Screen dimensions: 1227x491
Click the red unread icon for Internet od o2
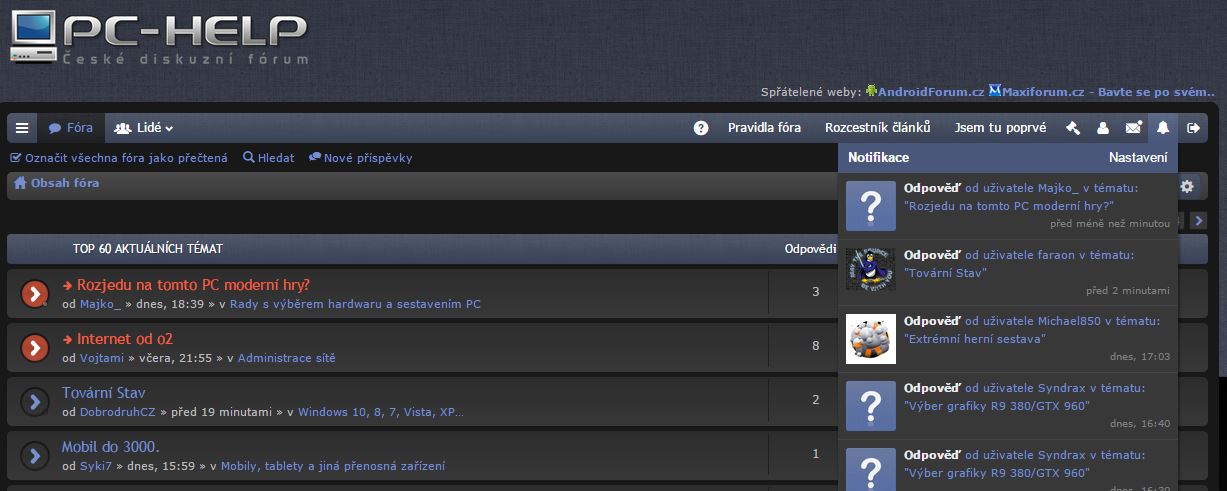35,347
